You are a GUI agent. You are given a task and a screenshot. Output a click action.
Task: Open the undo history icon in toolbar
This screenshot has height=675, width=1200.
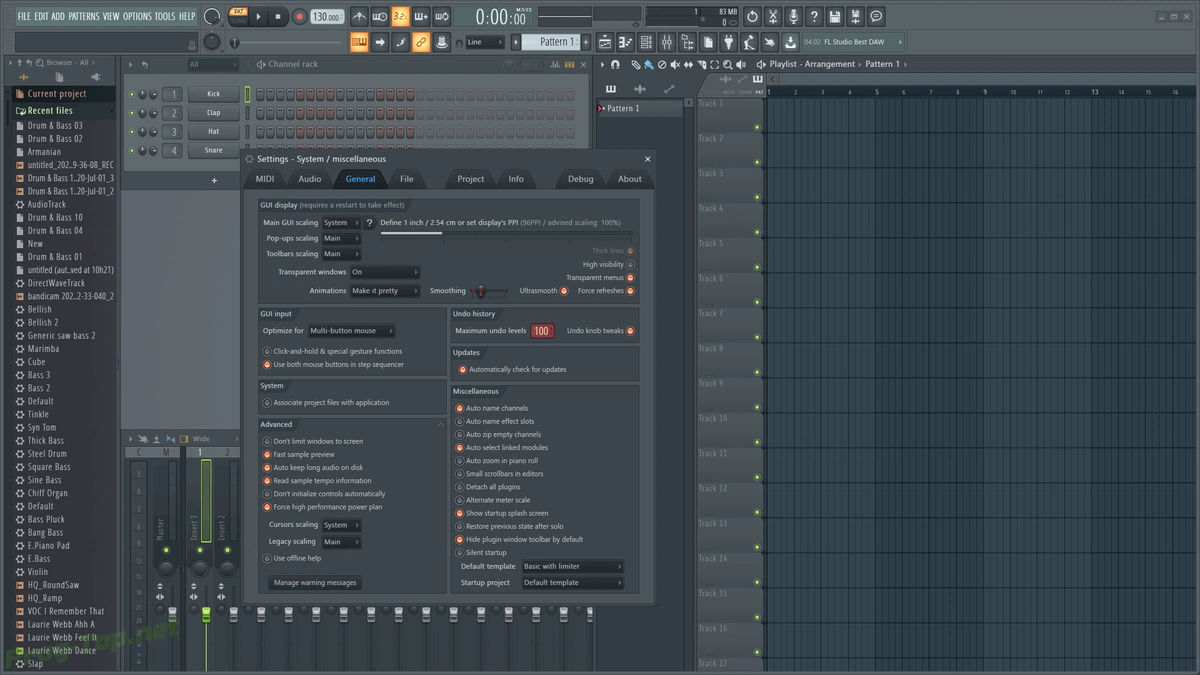click(x=752, y=17)
